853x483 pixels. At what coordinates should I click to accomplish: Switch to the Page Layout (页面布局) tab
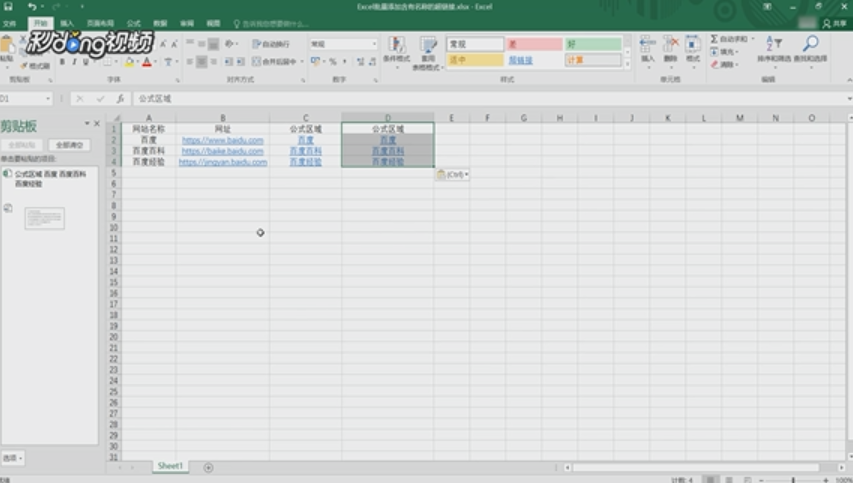pos(100,23)
